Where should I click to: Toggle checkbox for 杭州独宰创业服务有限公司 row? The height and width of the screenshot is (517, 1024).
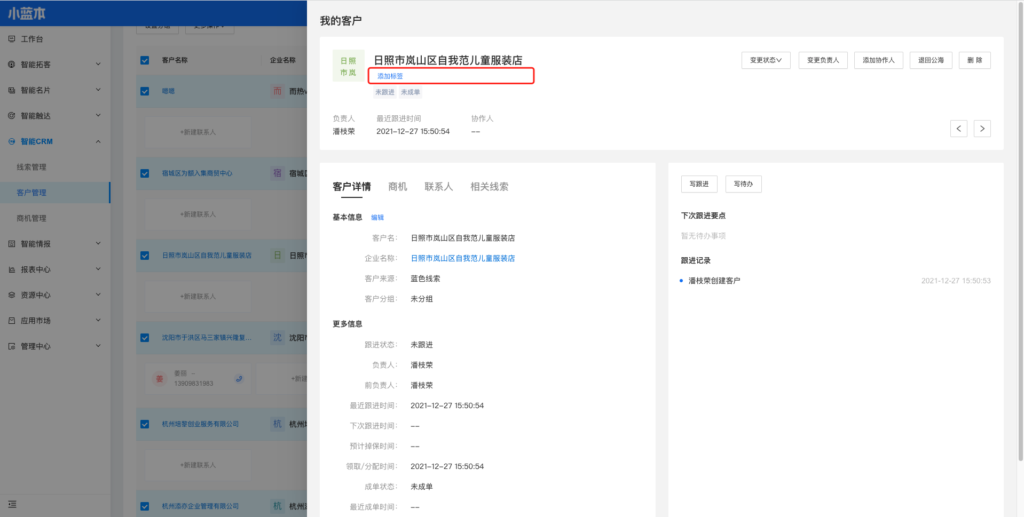[x=145, y=423]
